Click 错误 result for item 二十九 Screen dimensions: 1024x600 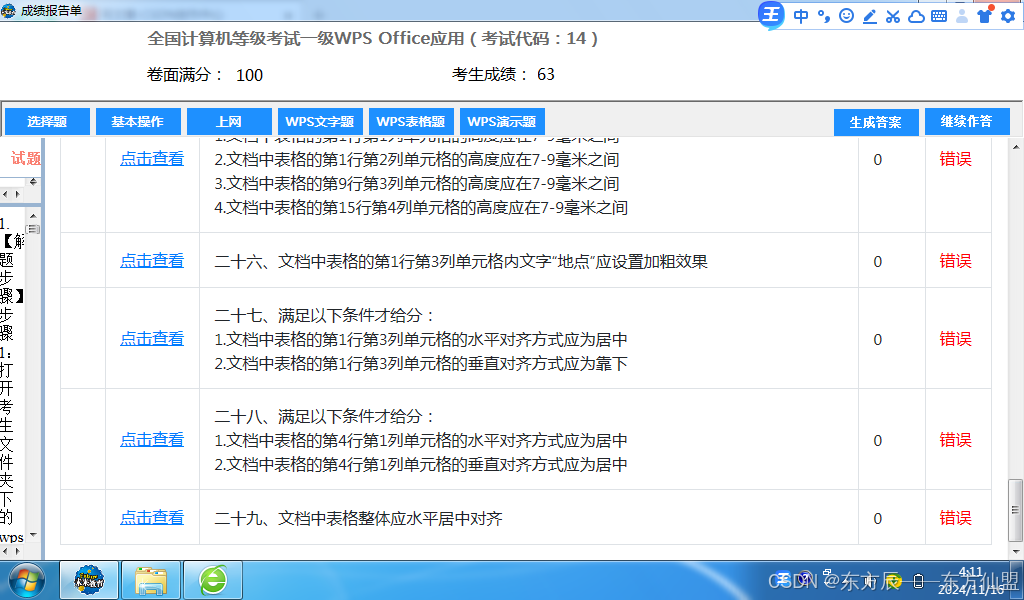coord(955,517)
